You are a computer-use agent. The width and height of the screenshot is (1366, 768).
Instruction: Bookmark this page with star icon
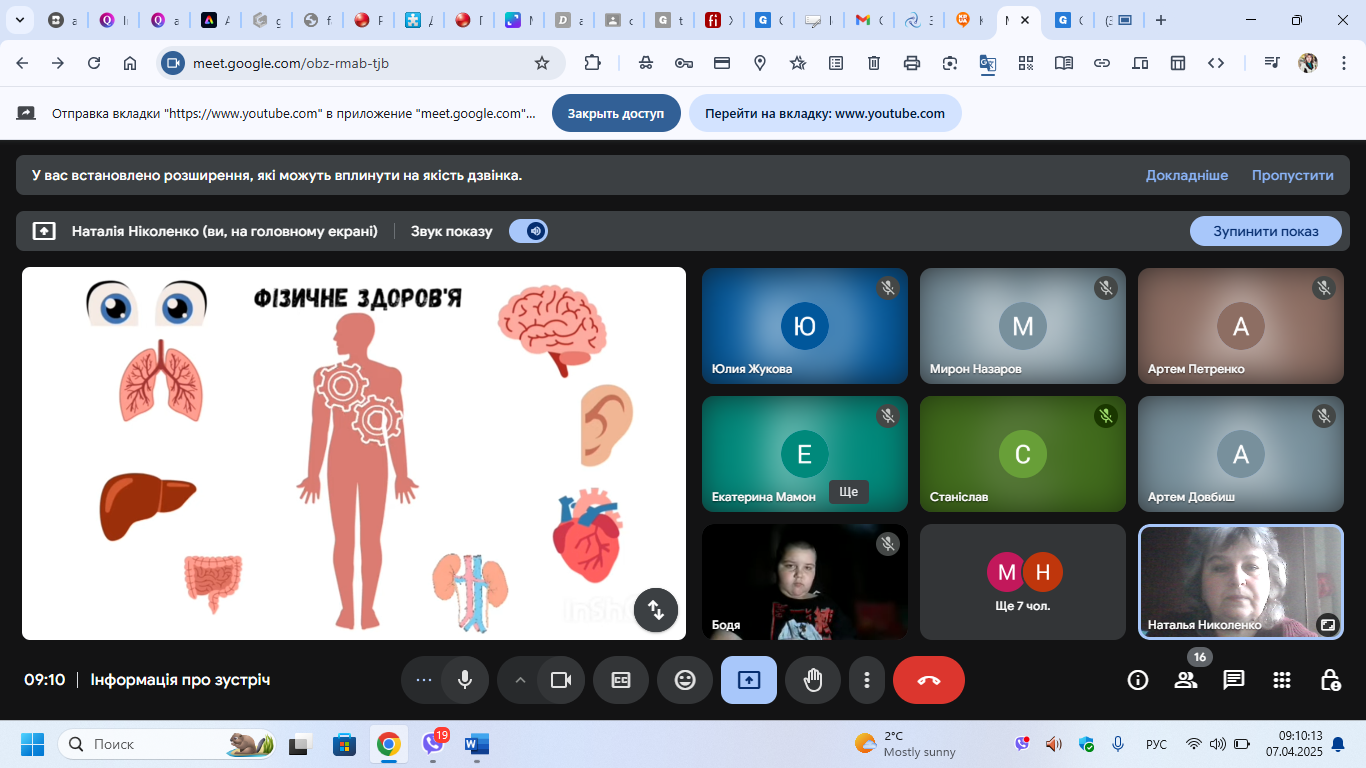click(x=542, y=63)
